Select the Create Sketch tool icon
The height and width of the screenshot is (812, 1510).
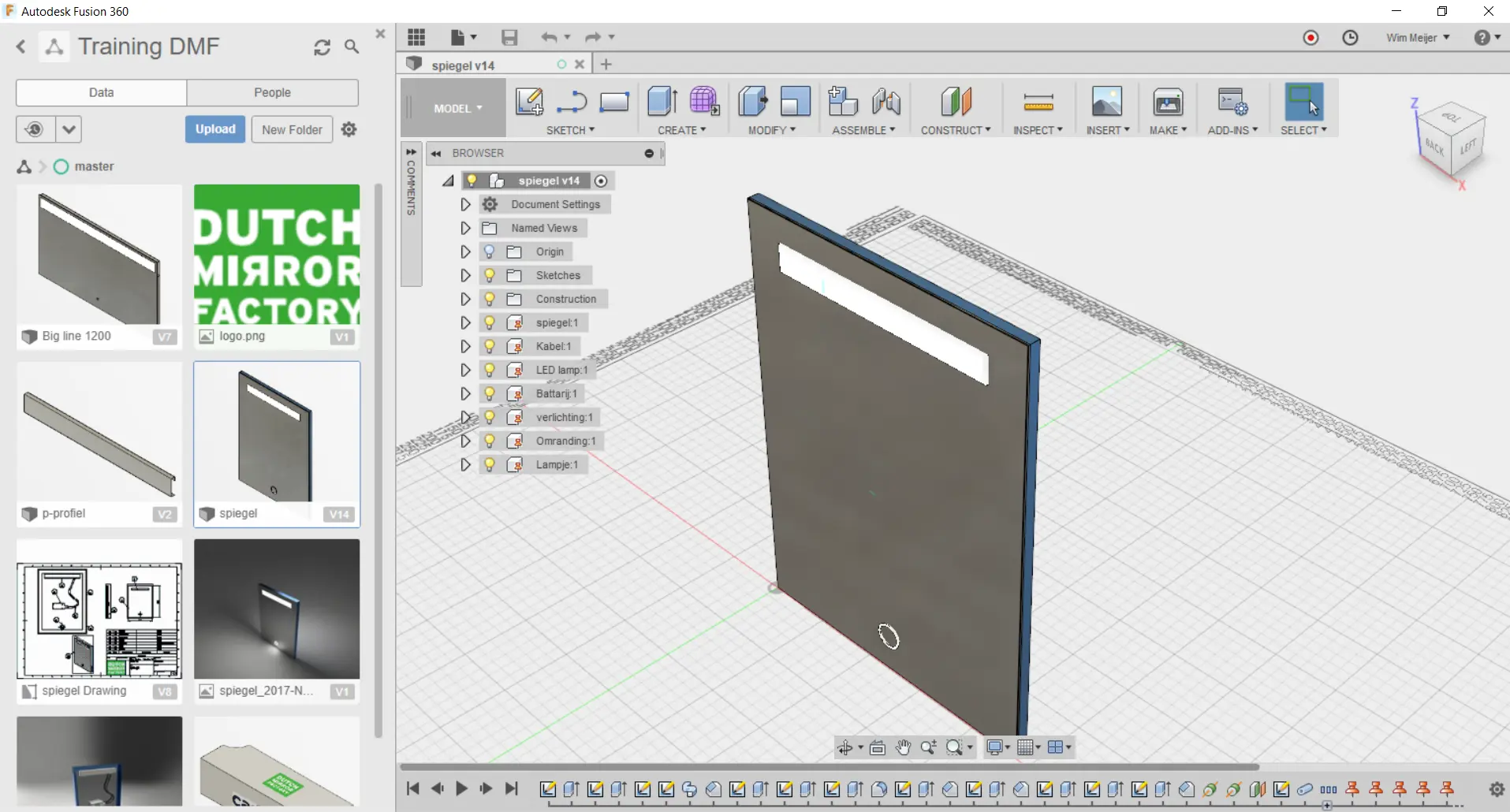coord(529,102)
